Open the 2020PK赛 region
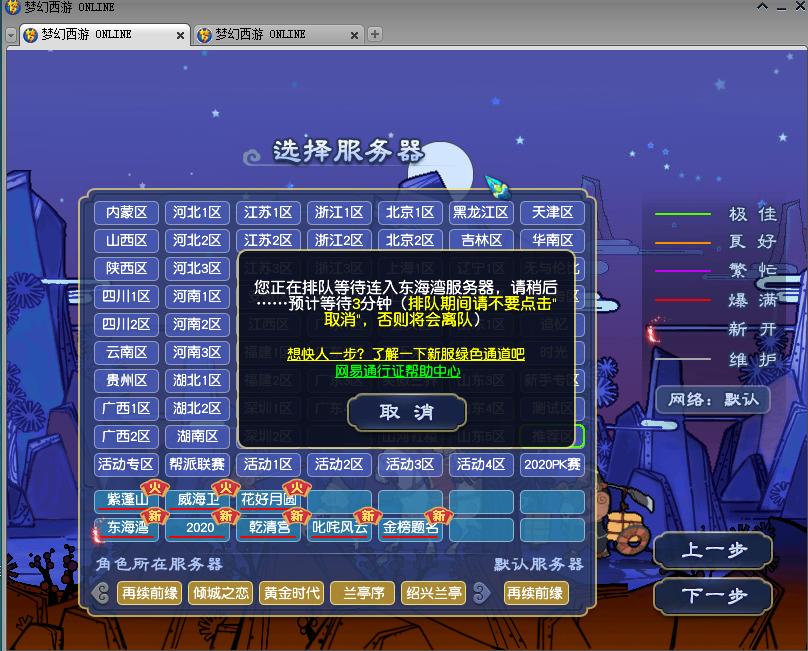The width and height of the screenshot is (808, 651). (552, 464)
